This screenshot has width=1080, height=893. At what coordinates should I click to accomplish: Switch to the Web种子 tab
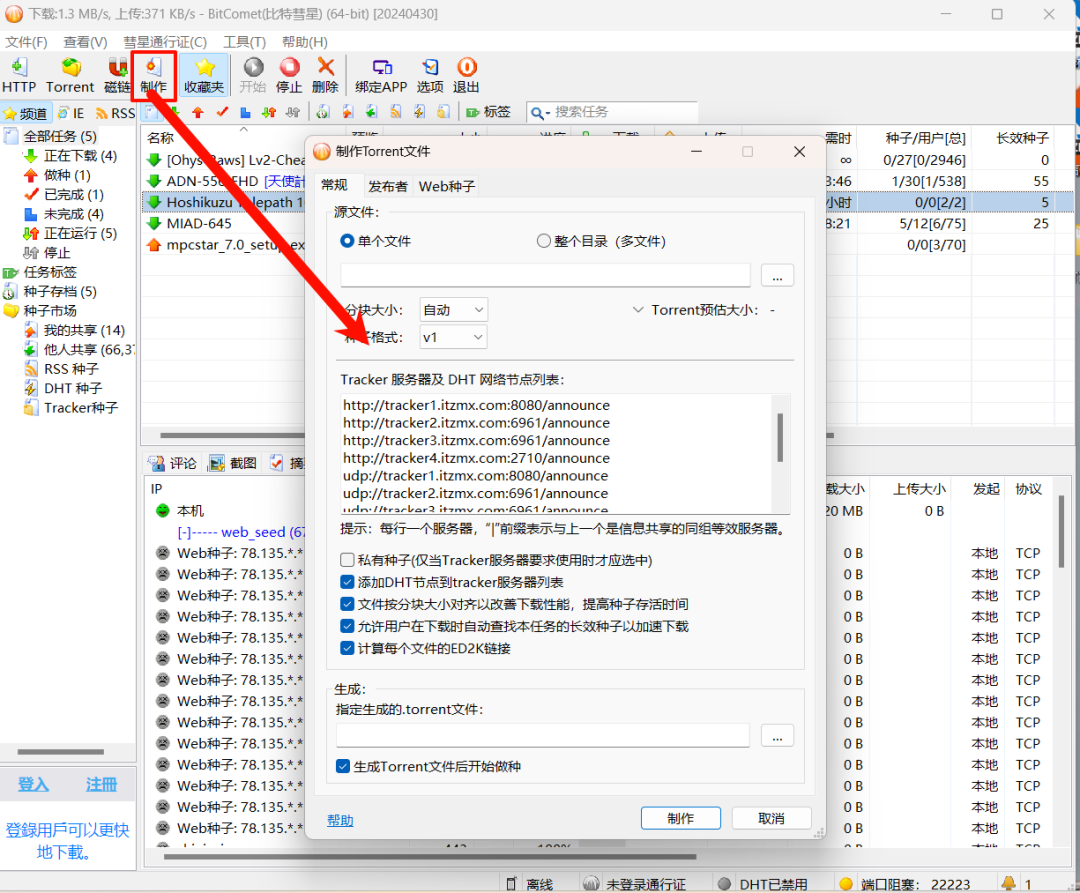point(447,186)
